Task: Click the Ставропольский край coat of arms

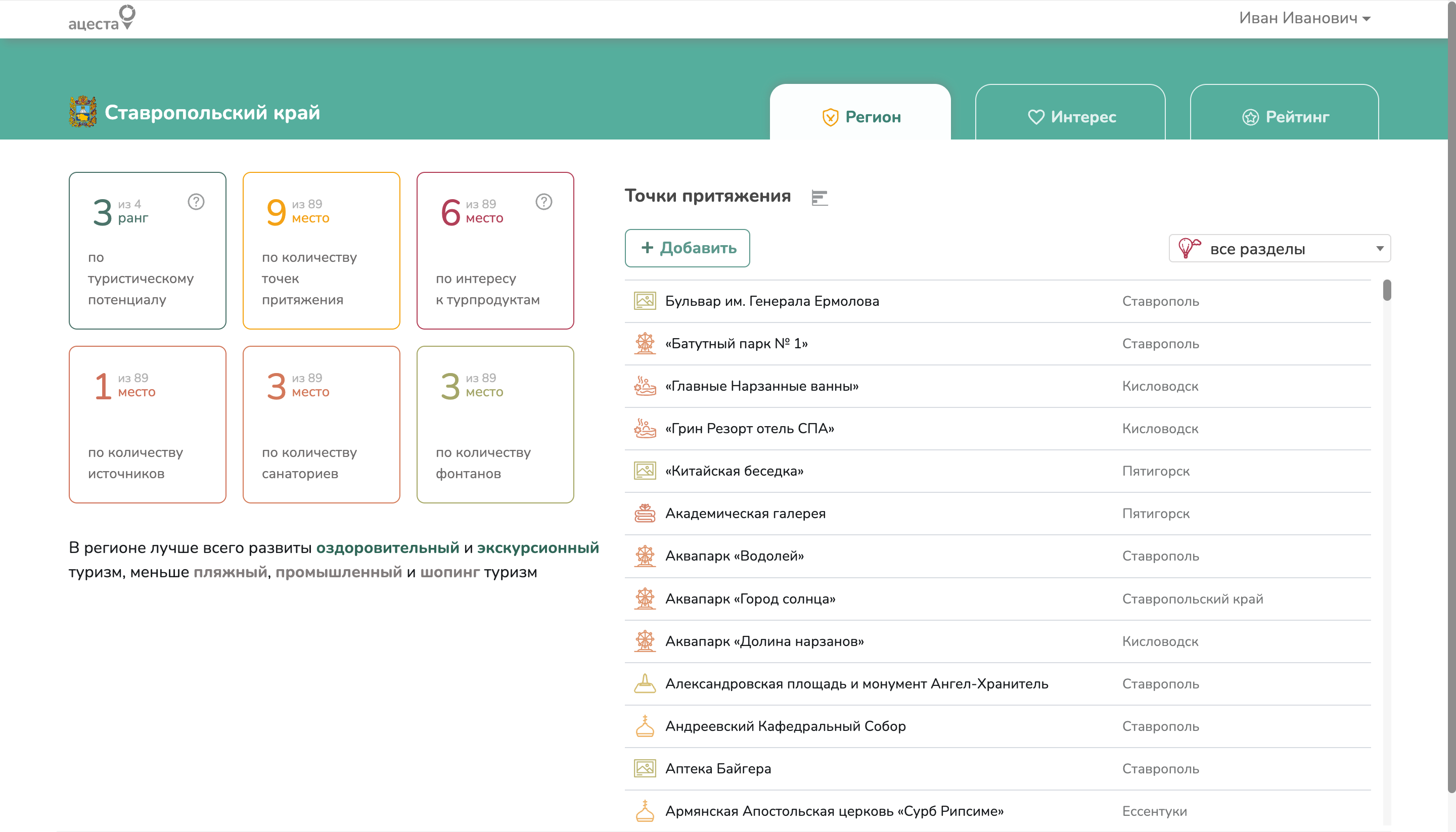Action: (83, 111)
